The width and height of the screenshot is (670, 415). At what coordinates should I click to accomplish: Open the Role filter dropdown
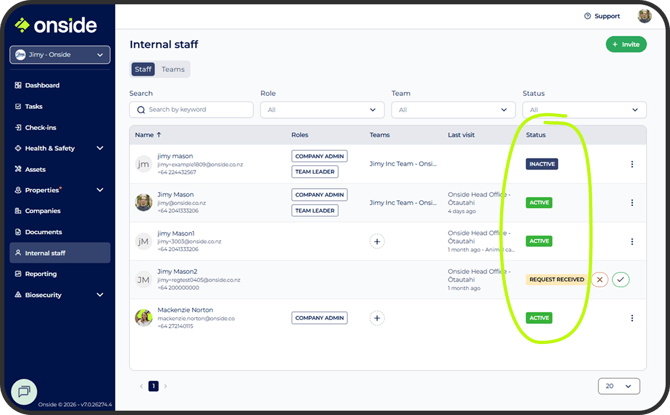[x=322, y=110]
